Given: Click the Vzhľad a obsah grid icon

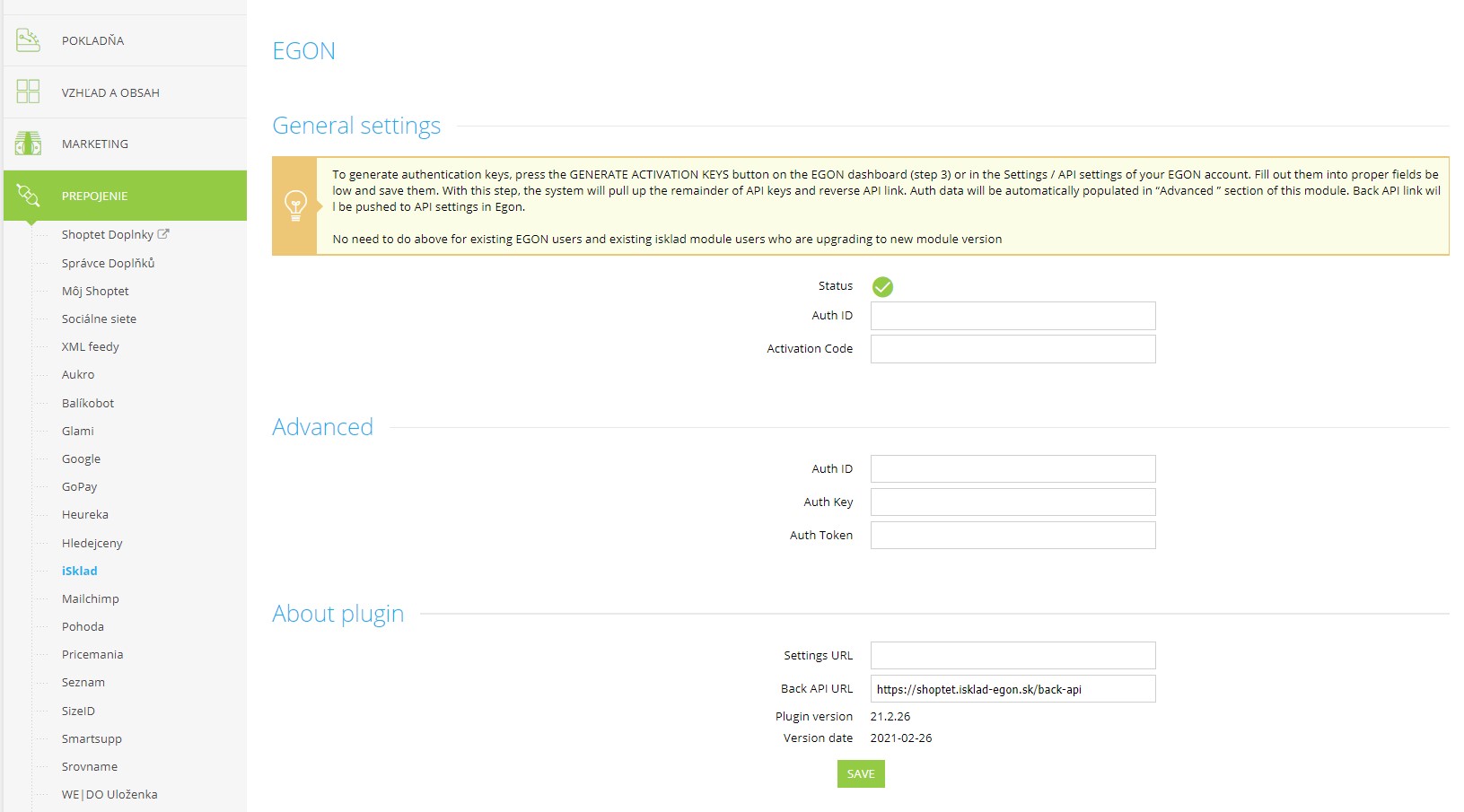Looking at the screenshot, I should (28, 92).
